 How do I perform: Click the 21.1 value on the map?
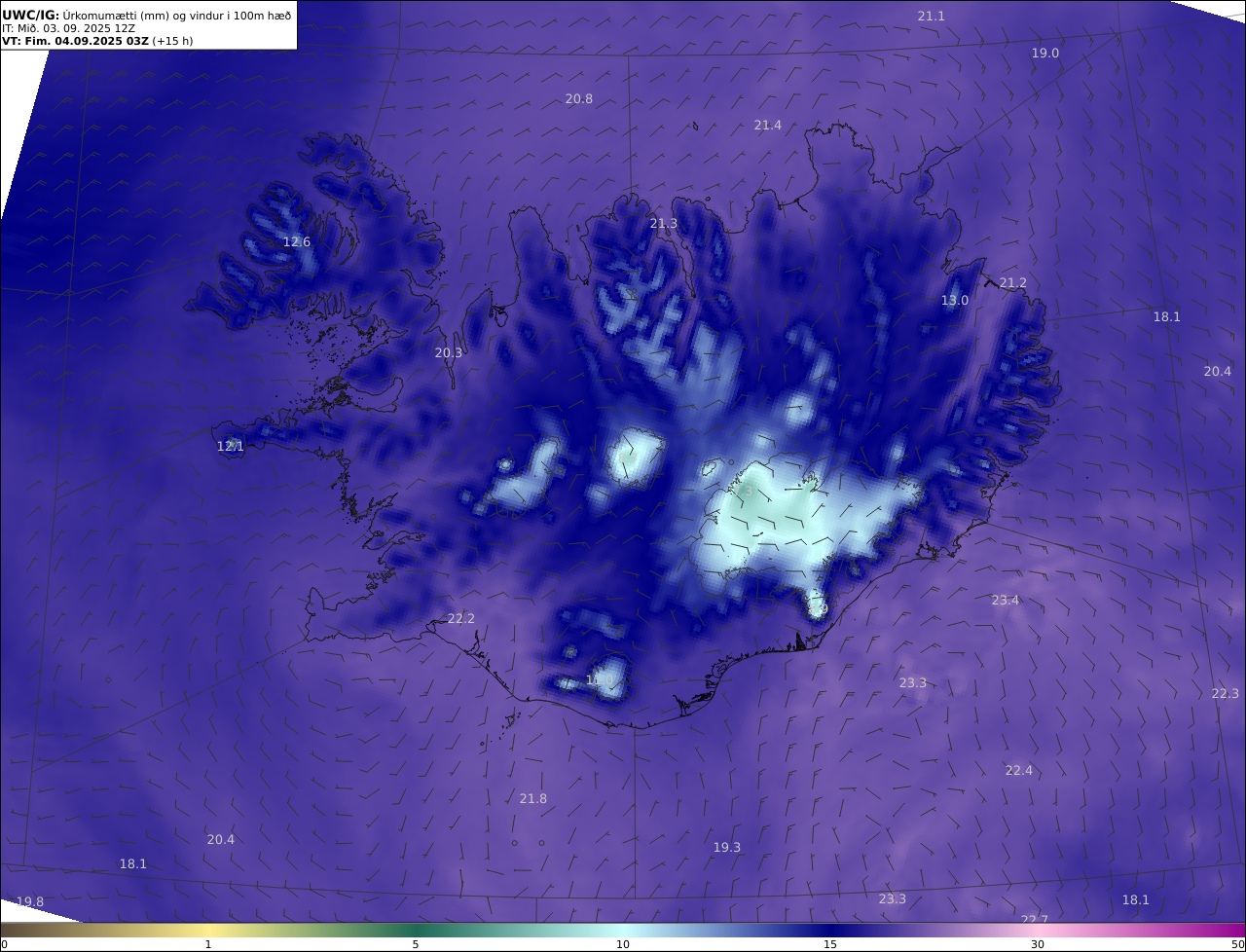coord(932,16)
